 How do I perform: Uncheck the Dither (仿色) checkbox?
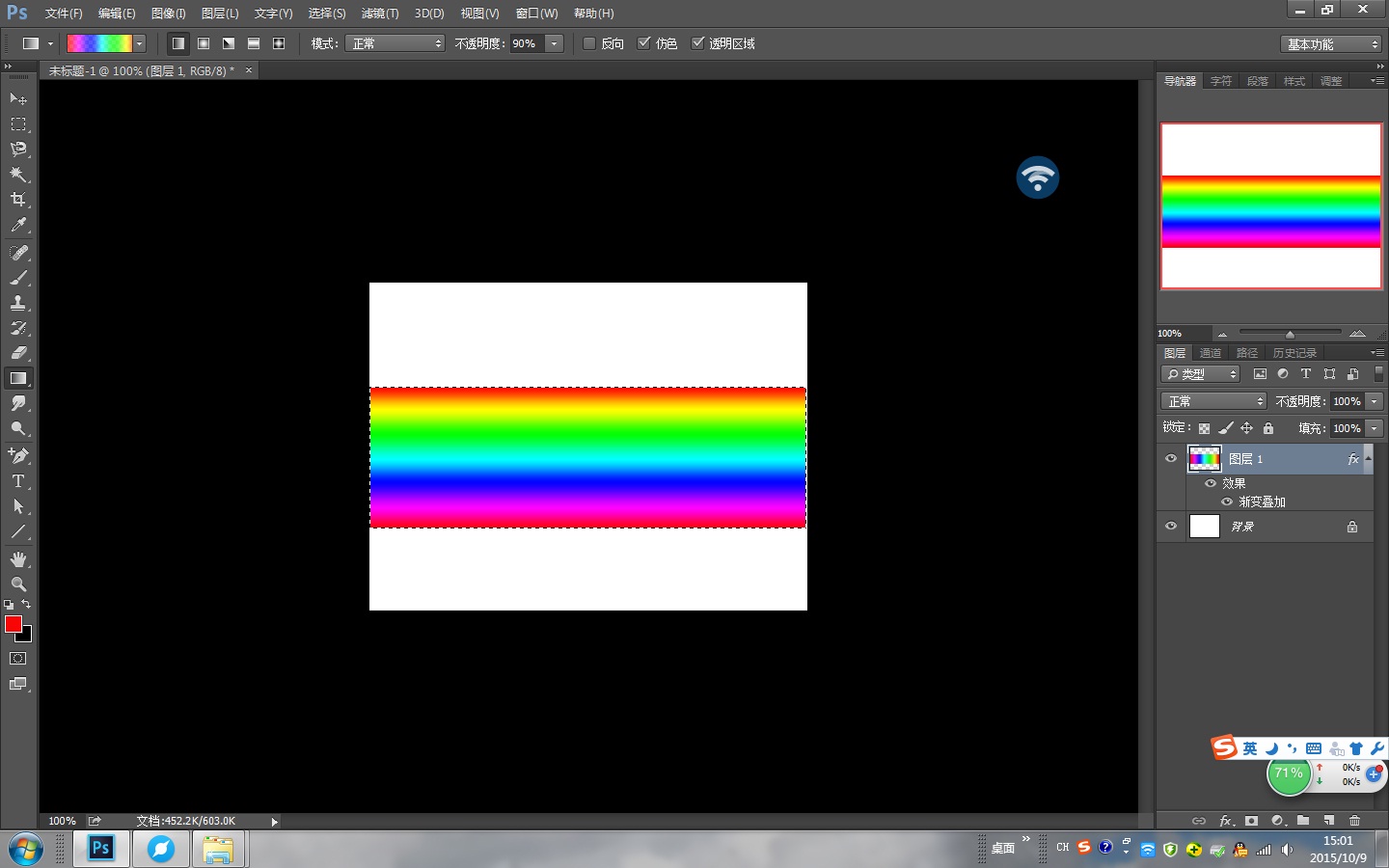tap(644, 43)
